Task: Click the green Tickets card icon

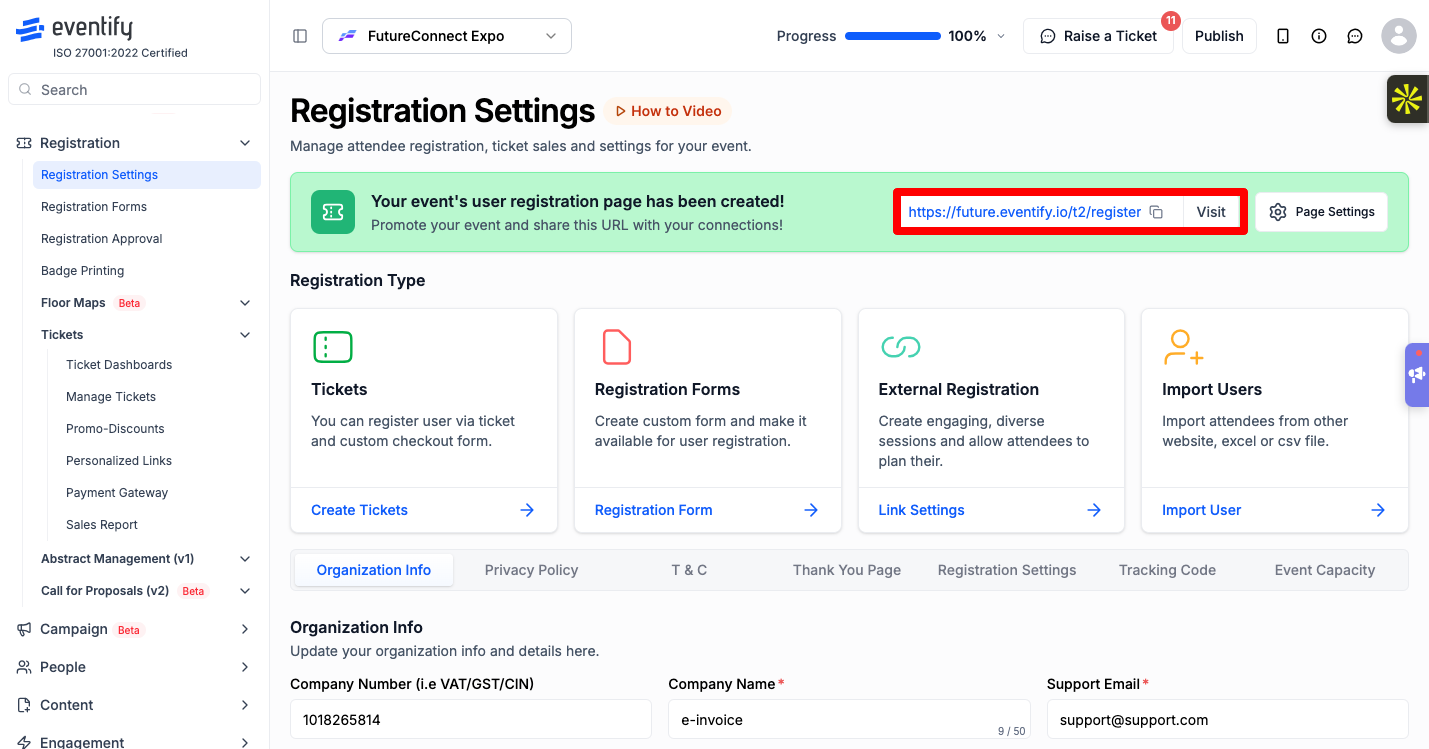Action: 333,347
